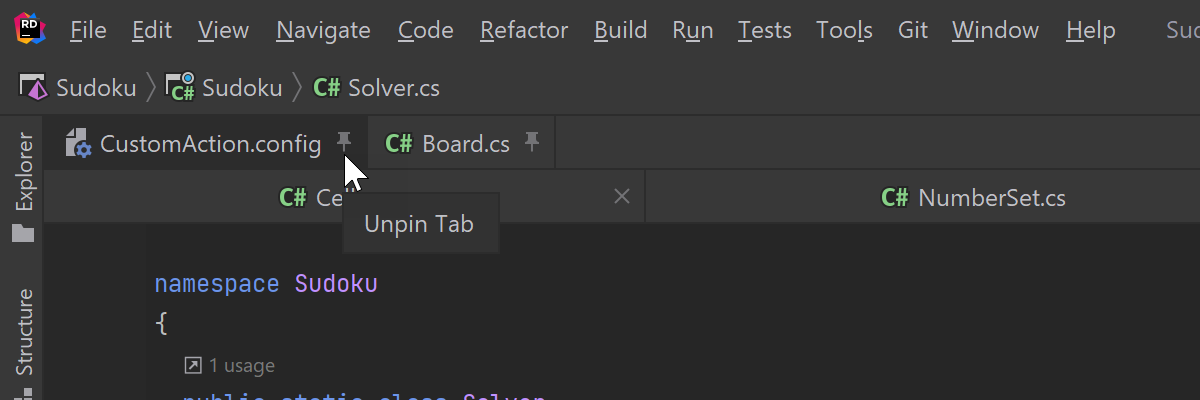Open the Refactor menu
Screen dimensions: 1200x400
point(524,30)
